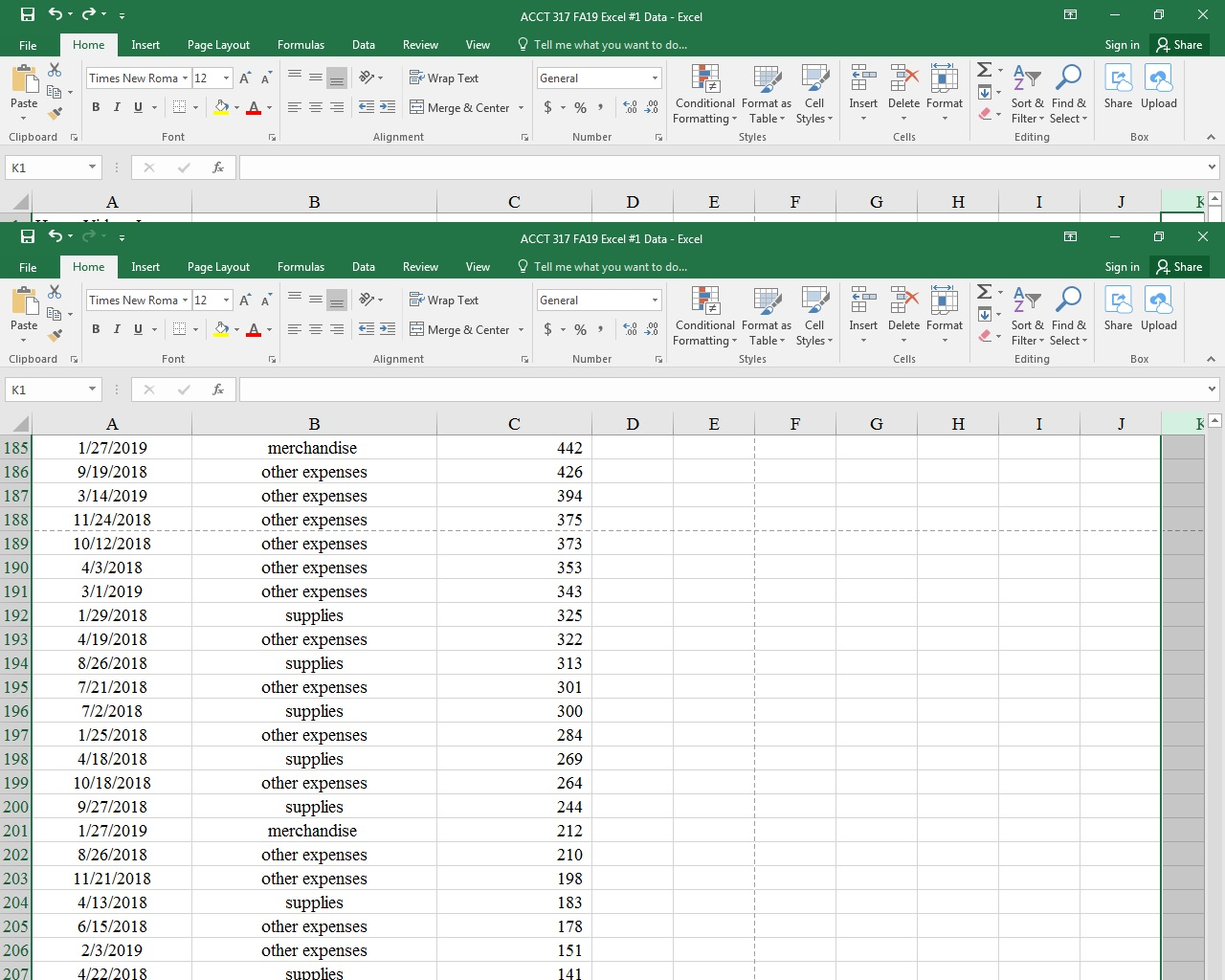The width and height of the screenshot is (1225, 980).
Task: Open Name Box dropdown in front window
Action: coord(93,390)
